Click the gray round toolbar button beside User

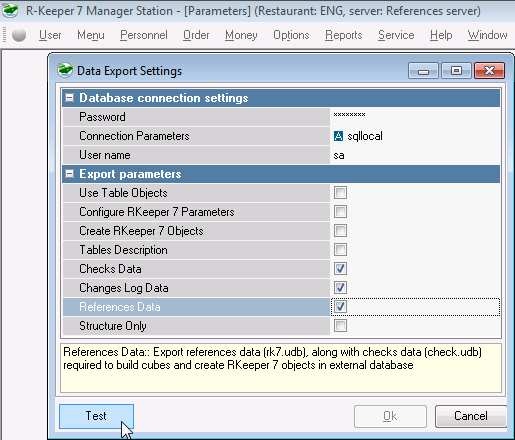pos(19,35)
